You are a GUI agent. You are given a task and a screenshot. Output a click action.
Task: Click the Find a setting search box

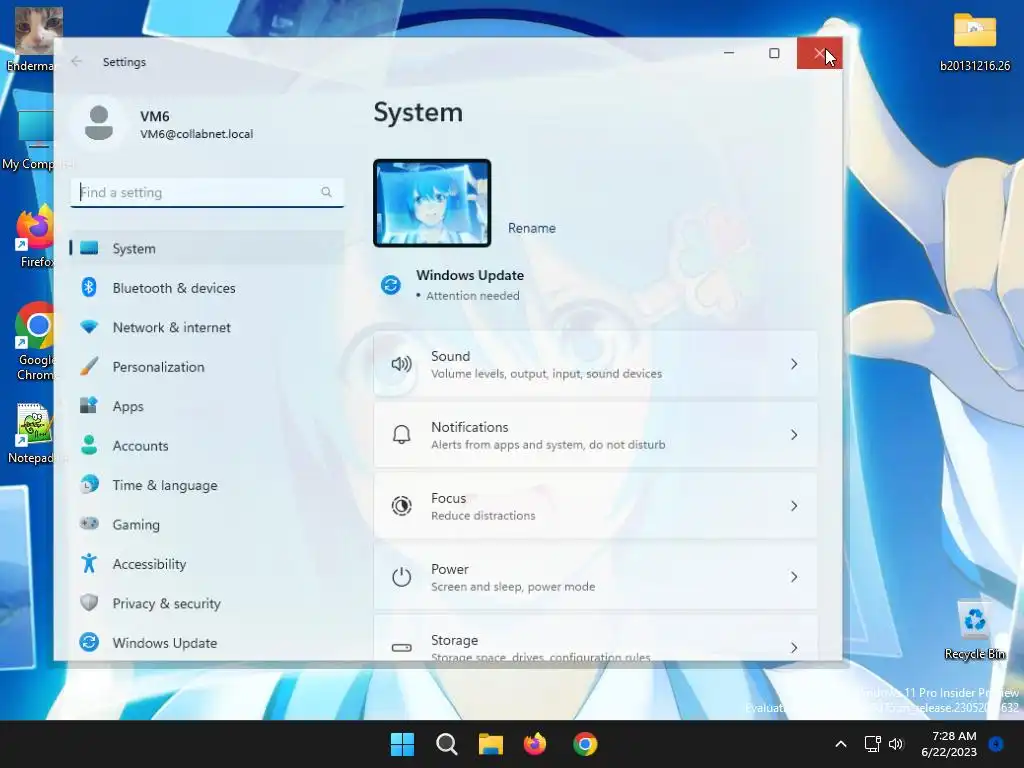[x=207, y=192]
